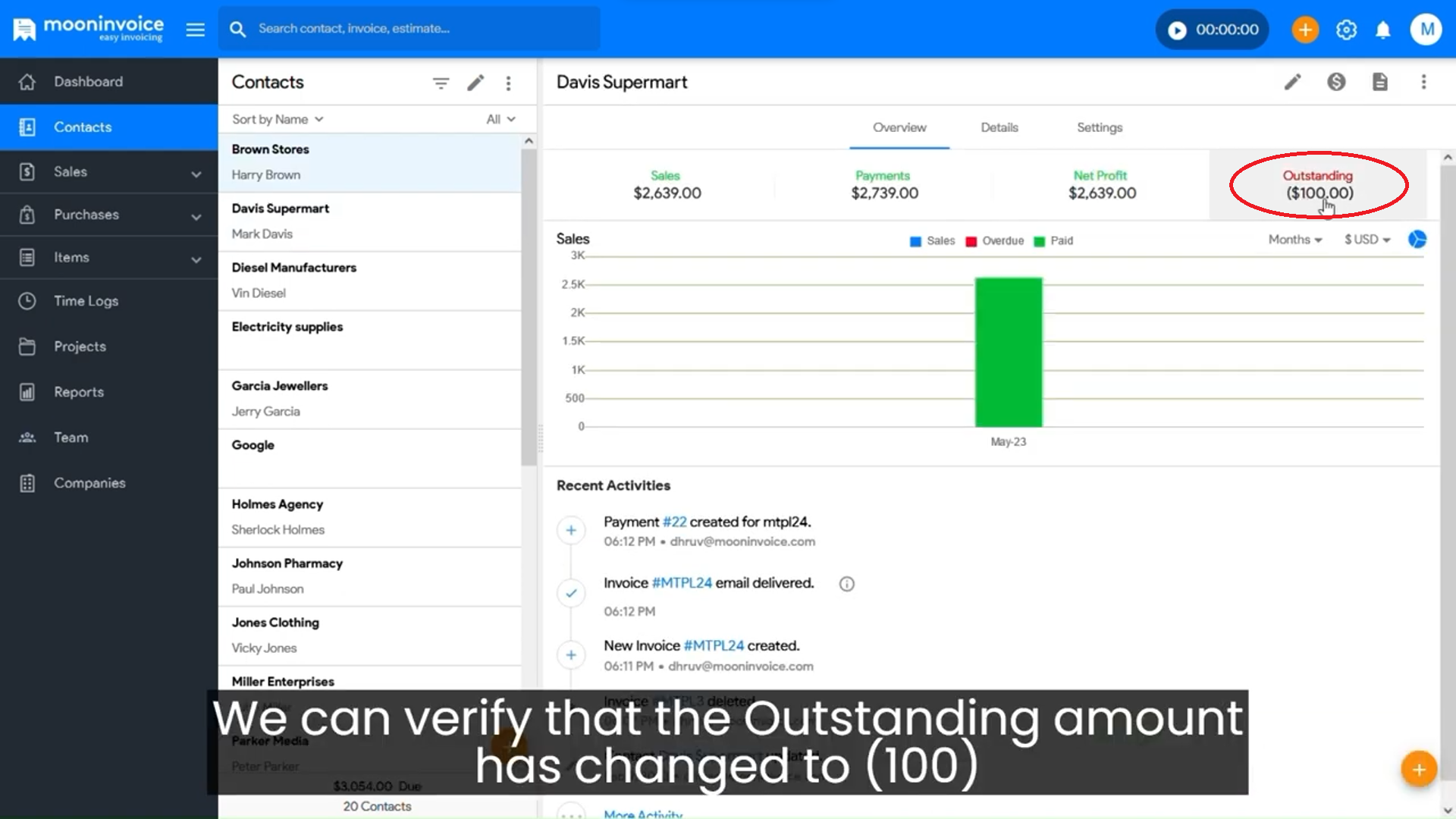This screenshot has width=1456, height=819.
Task: Open payment #22 link
Action: [x=674, y=522]
